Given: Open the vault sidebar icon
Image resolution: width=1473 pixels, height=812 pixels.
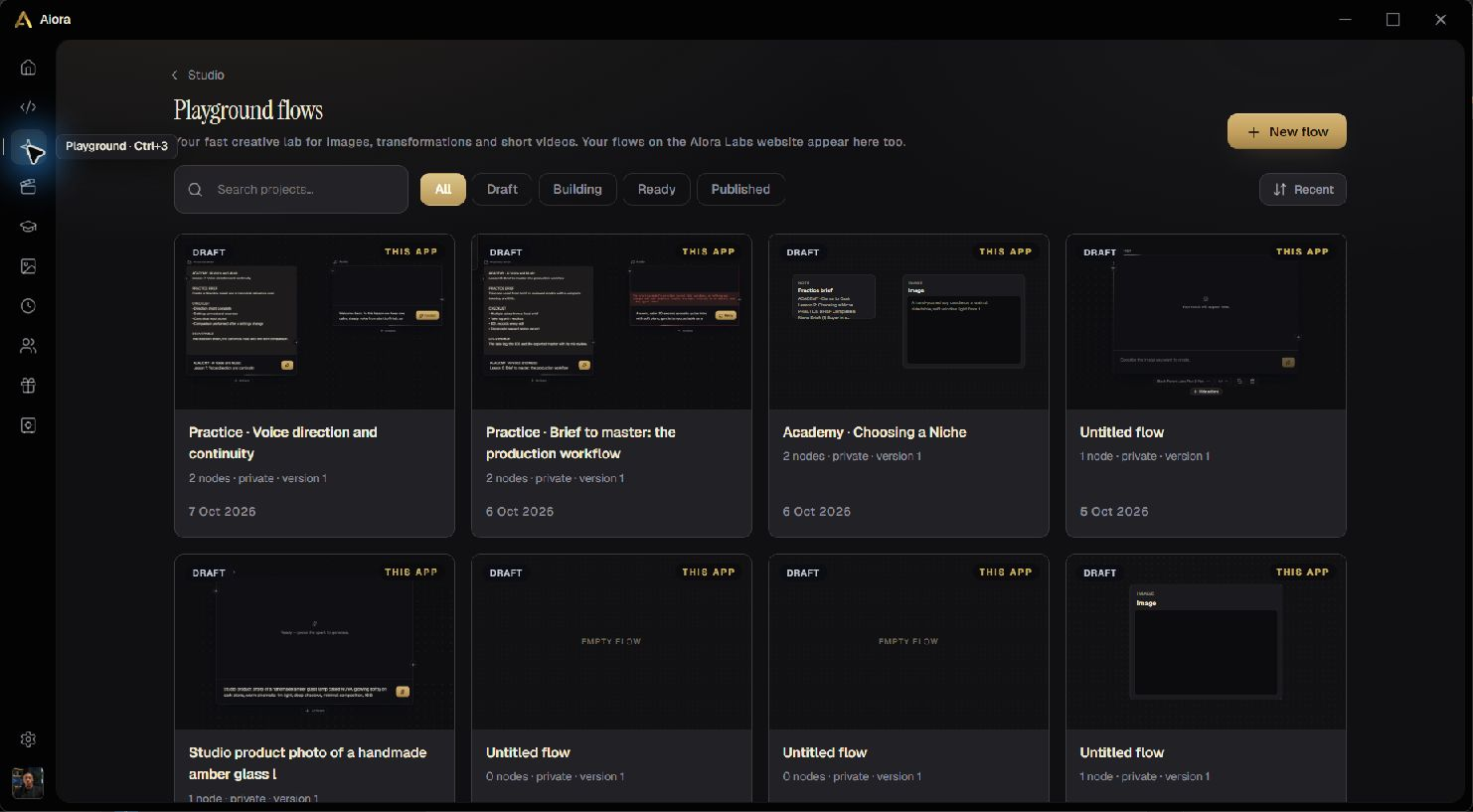Looking at the screenshot, I should point(28,425).
